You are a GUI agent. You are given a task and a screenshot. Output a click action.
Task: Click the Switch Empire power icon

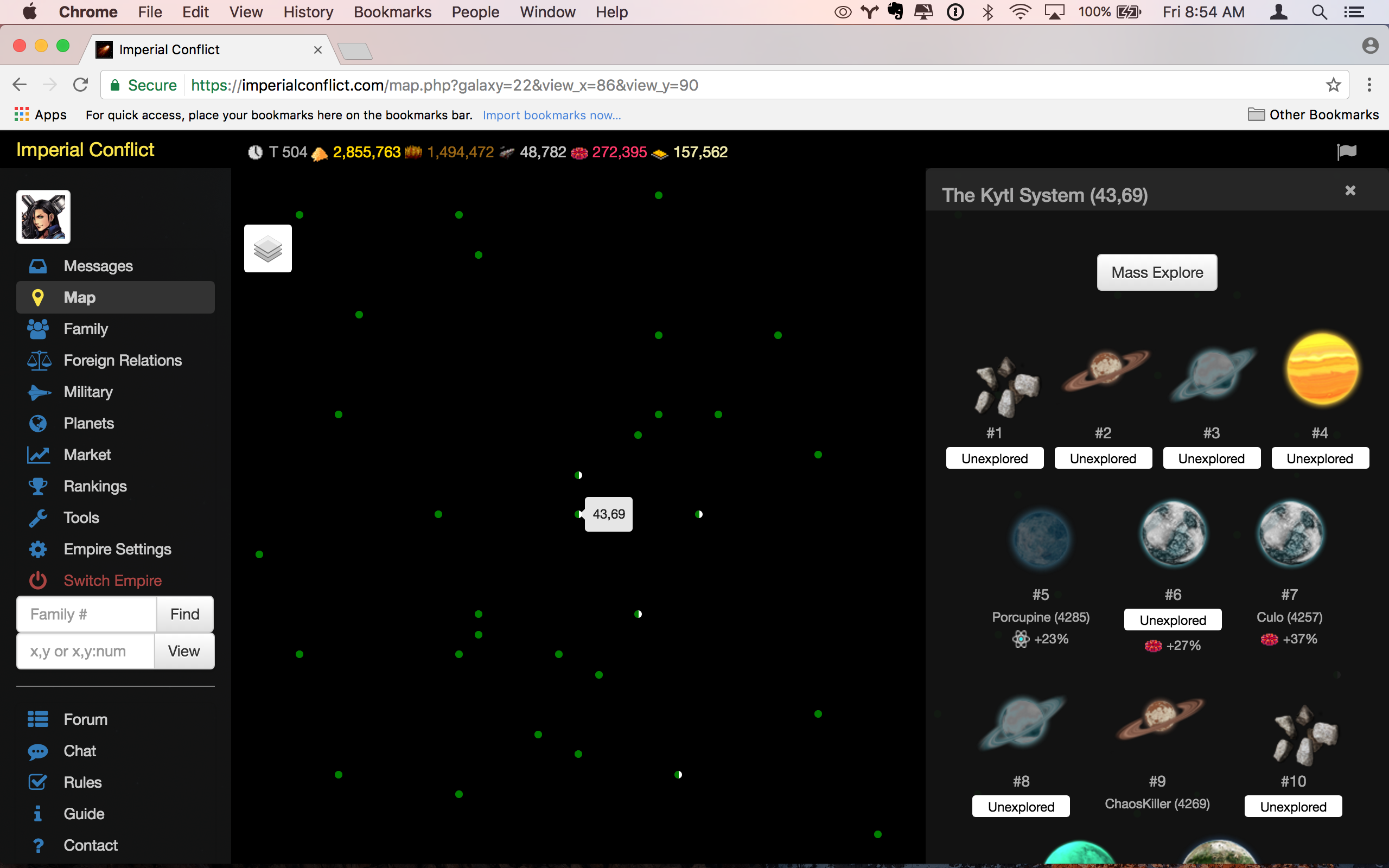[x=38, y=580]
